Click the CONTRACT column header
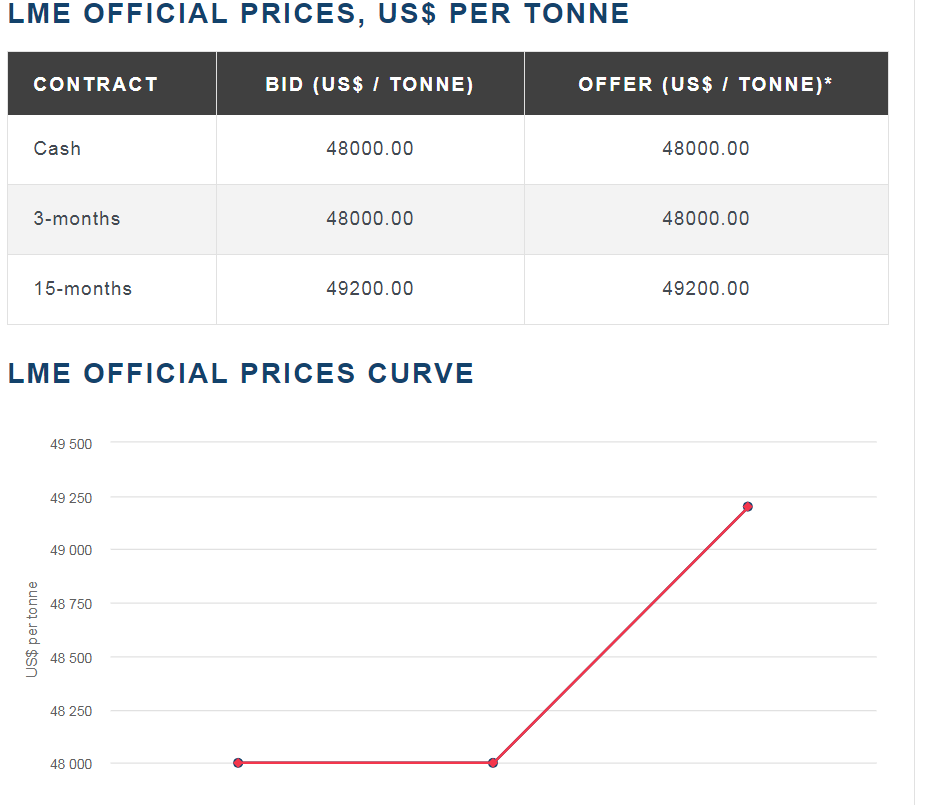The image size is (927, 805). tap(96, 84)
